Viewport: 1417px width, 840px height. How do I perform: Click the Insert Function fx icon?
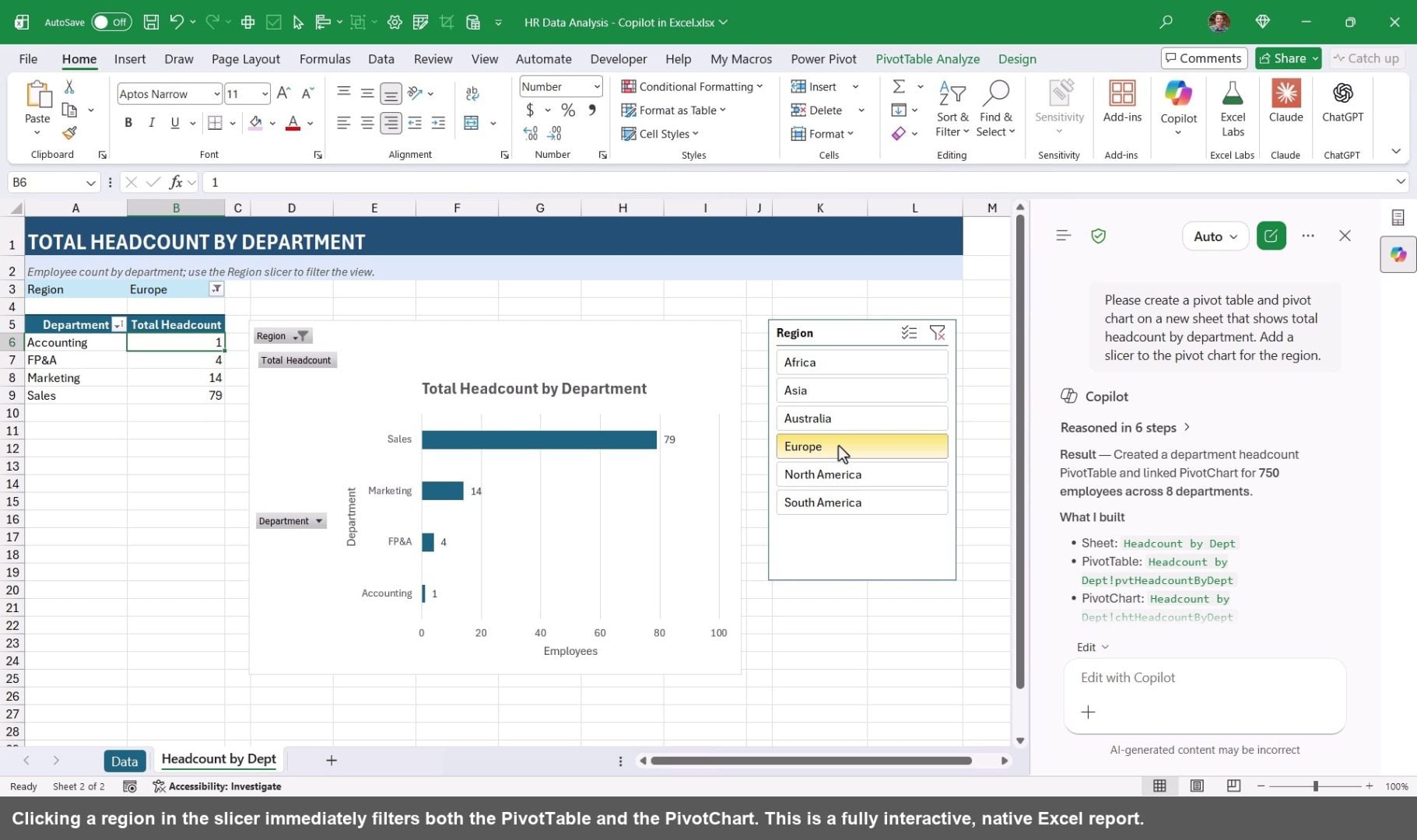click(x=176, y=182)
